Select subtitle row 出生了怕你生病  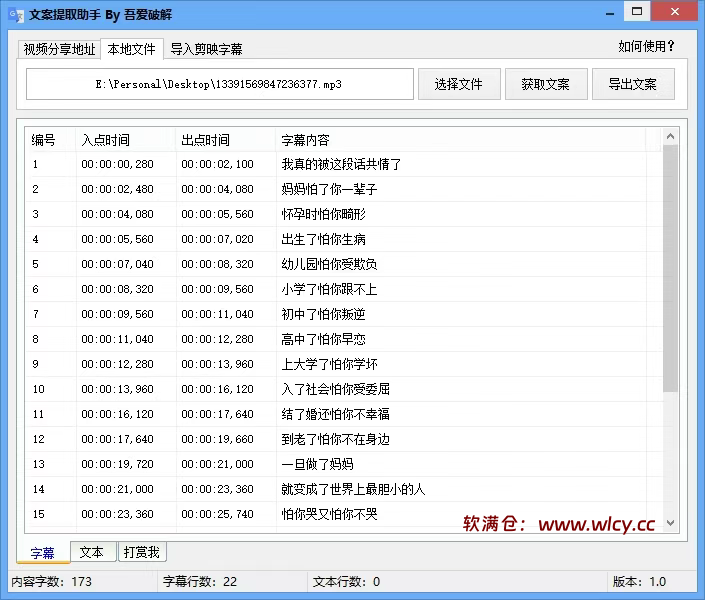point(344,239)
